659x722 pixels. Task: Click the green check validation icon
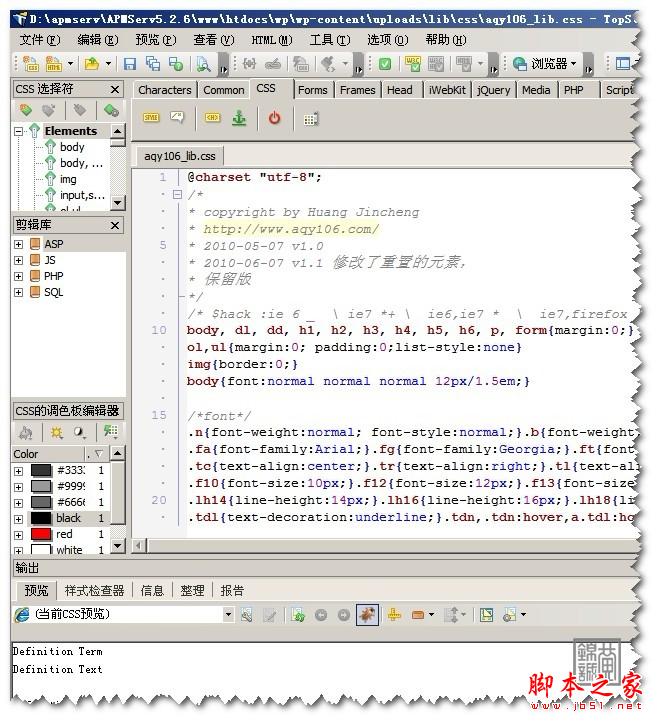click(385, 64)
